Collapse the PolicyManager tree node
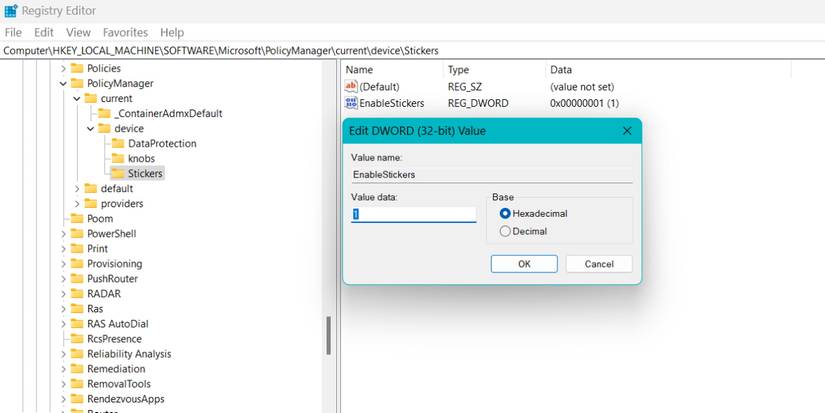Image resolution: width=825 pixels, height=413 pixels. tap(63, 83)
